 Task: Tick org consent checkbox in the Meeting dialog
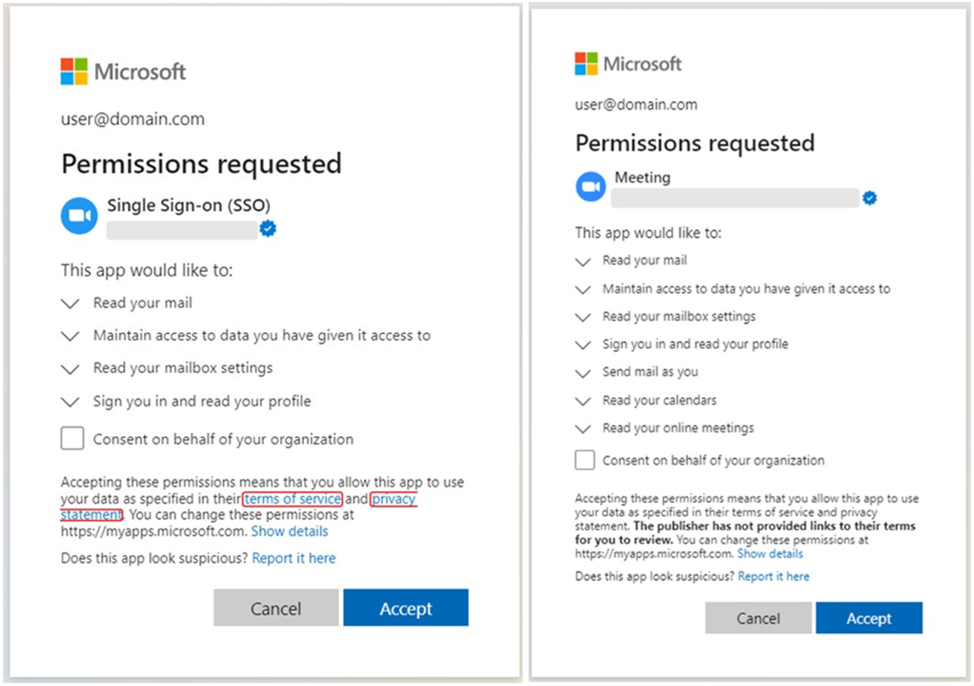pyautogui.click(x=585, y=460)
